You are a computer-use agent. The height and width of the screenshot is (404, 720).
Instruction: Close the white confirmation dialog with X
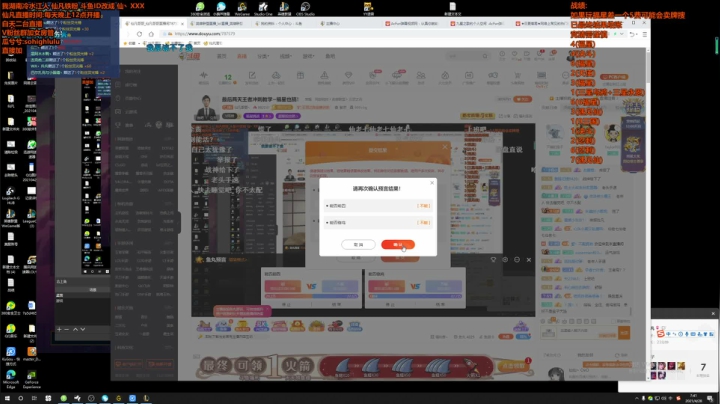click(432, 183)
